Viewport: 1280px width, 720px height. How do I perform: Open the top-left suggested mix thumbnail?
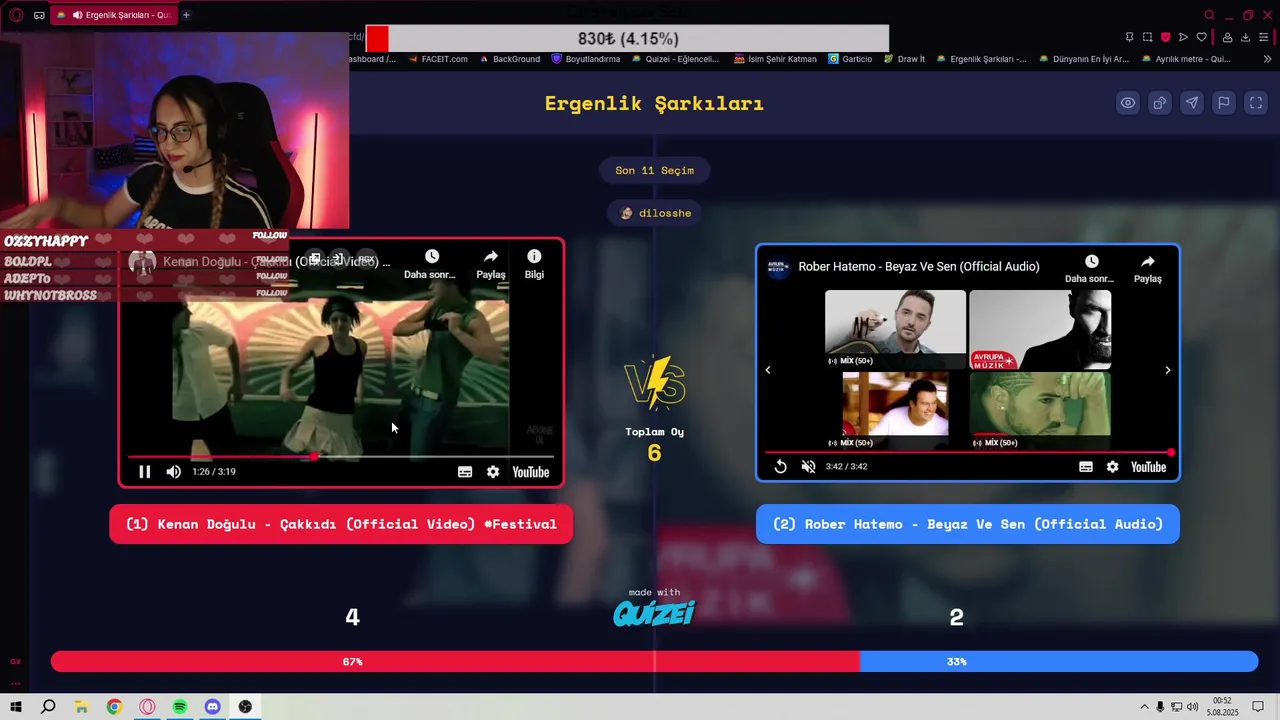point(896,329)
